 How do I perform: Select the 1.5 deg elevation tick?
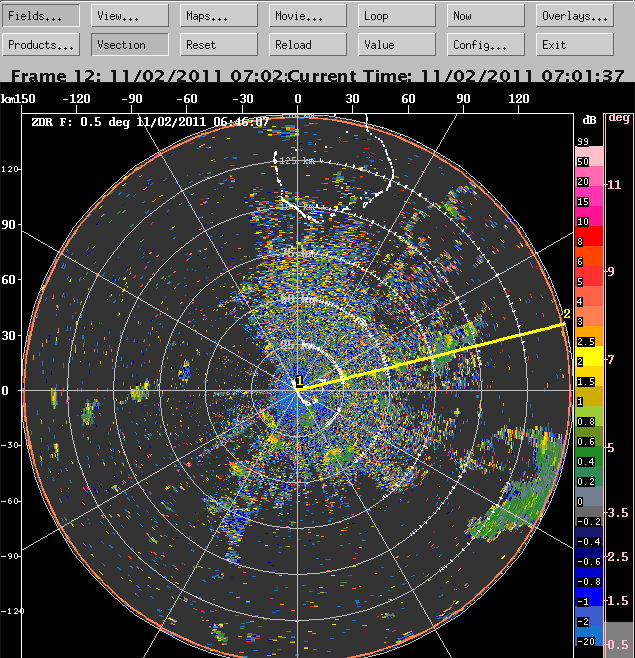tap(618, 601)
